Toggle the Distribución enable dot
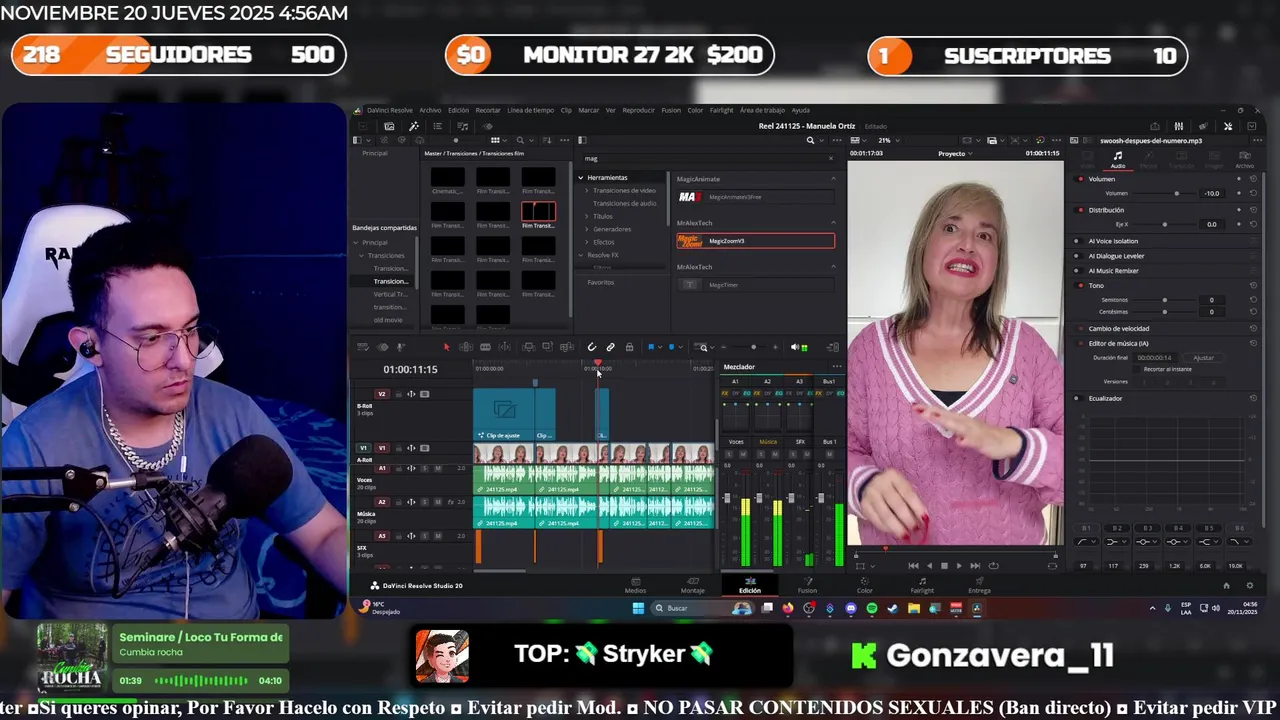Image resolution: width=1280 pixels, height=720 pixels. pyautogui.click(x=1080, y=210)
